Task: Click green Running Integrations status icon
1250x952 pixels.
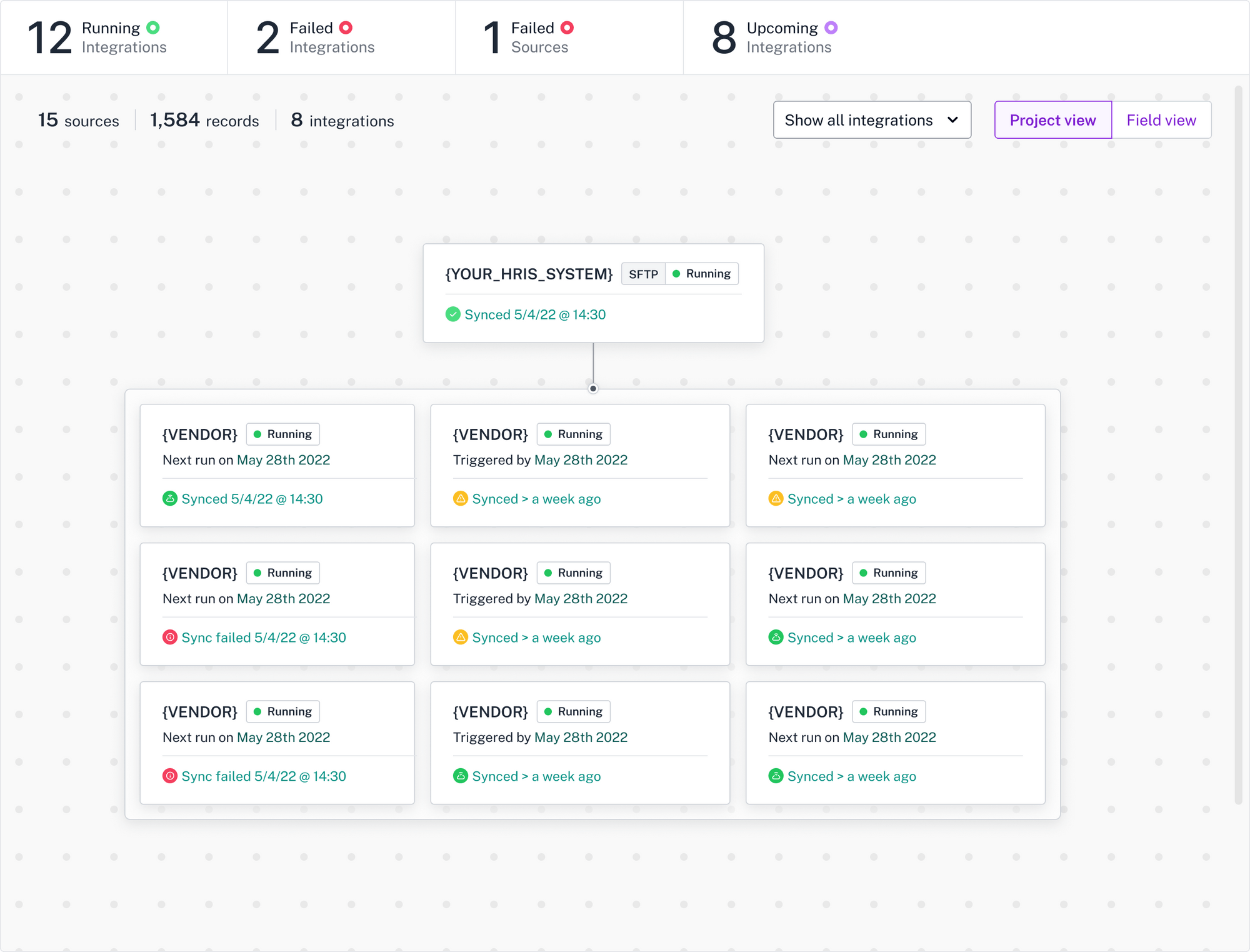Action: (x=152, y=28)
